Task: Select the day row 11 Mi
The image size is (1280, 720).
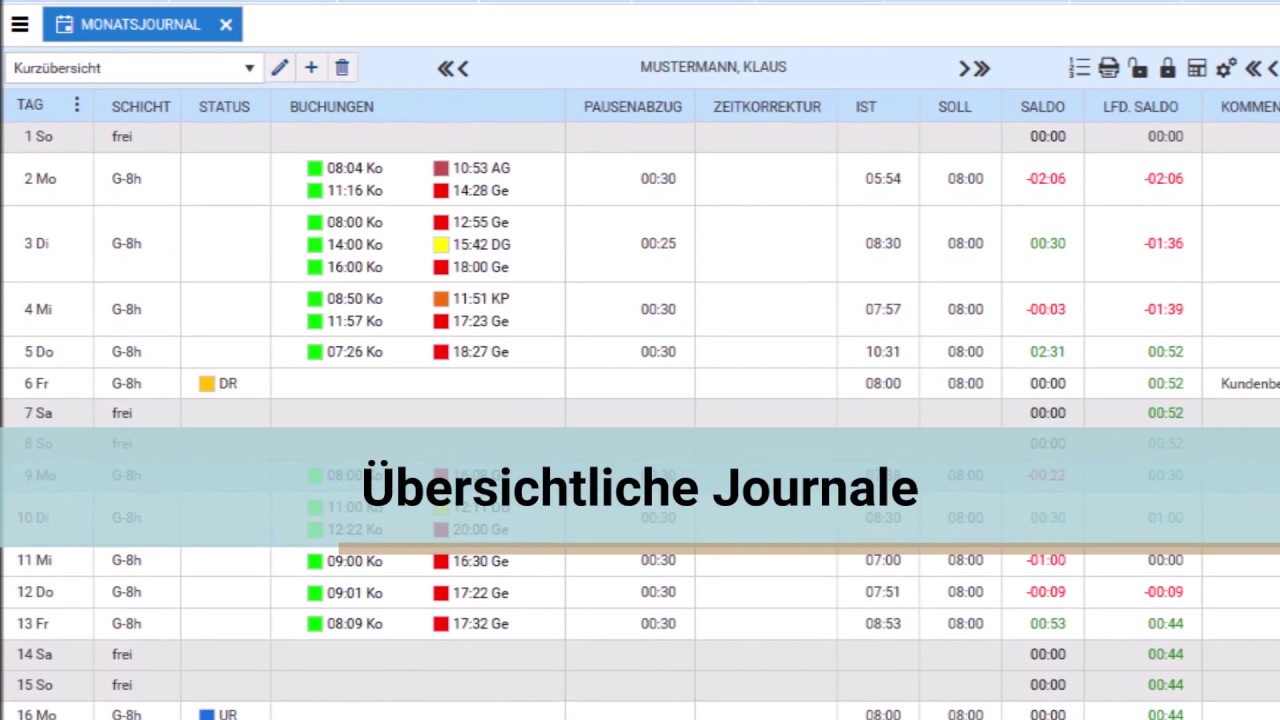Action: pos(640,561)
